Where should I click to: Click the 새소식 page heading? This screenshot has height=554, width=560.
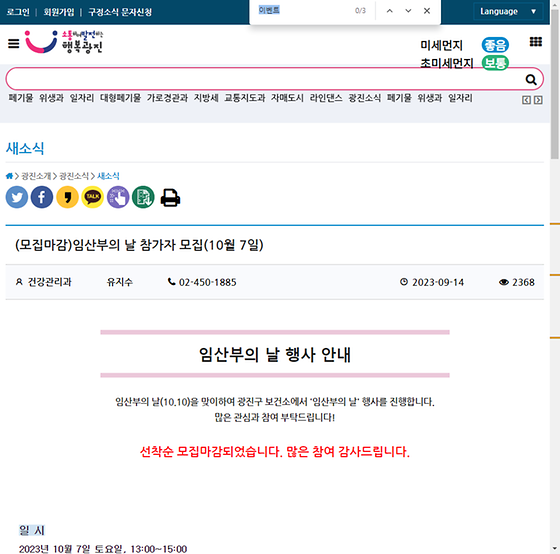25,148
